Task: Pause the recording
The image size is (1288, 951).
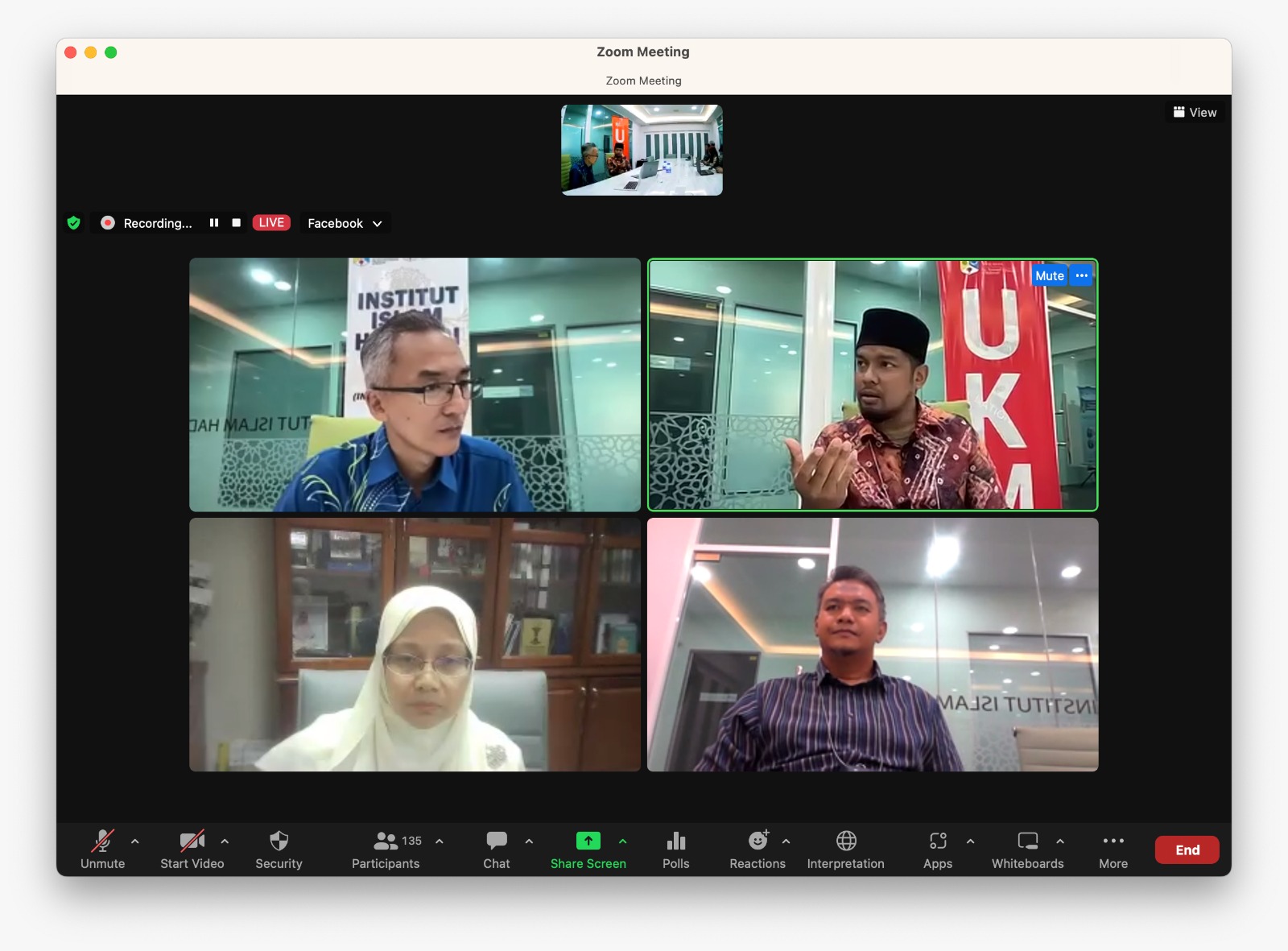Action: click(214, 223)
